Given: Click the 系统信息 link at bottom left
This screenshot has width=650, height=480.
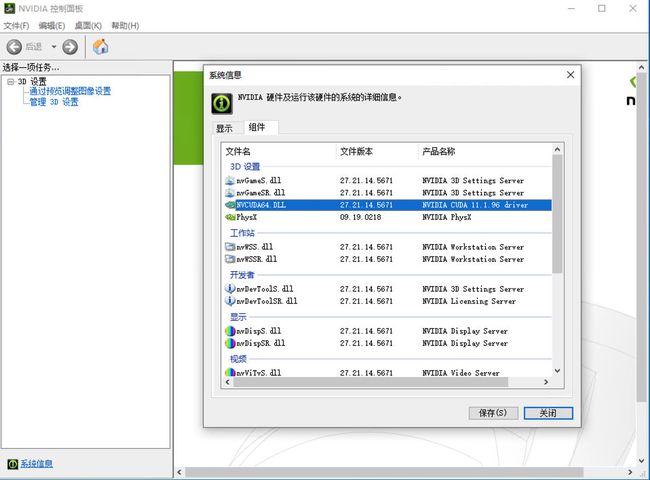Looking at the screenshot, I should (36, 464).
